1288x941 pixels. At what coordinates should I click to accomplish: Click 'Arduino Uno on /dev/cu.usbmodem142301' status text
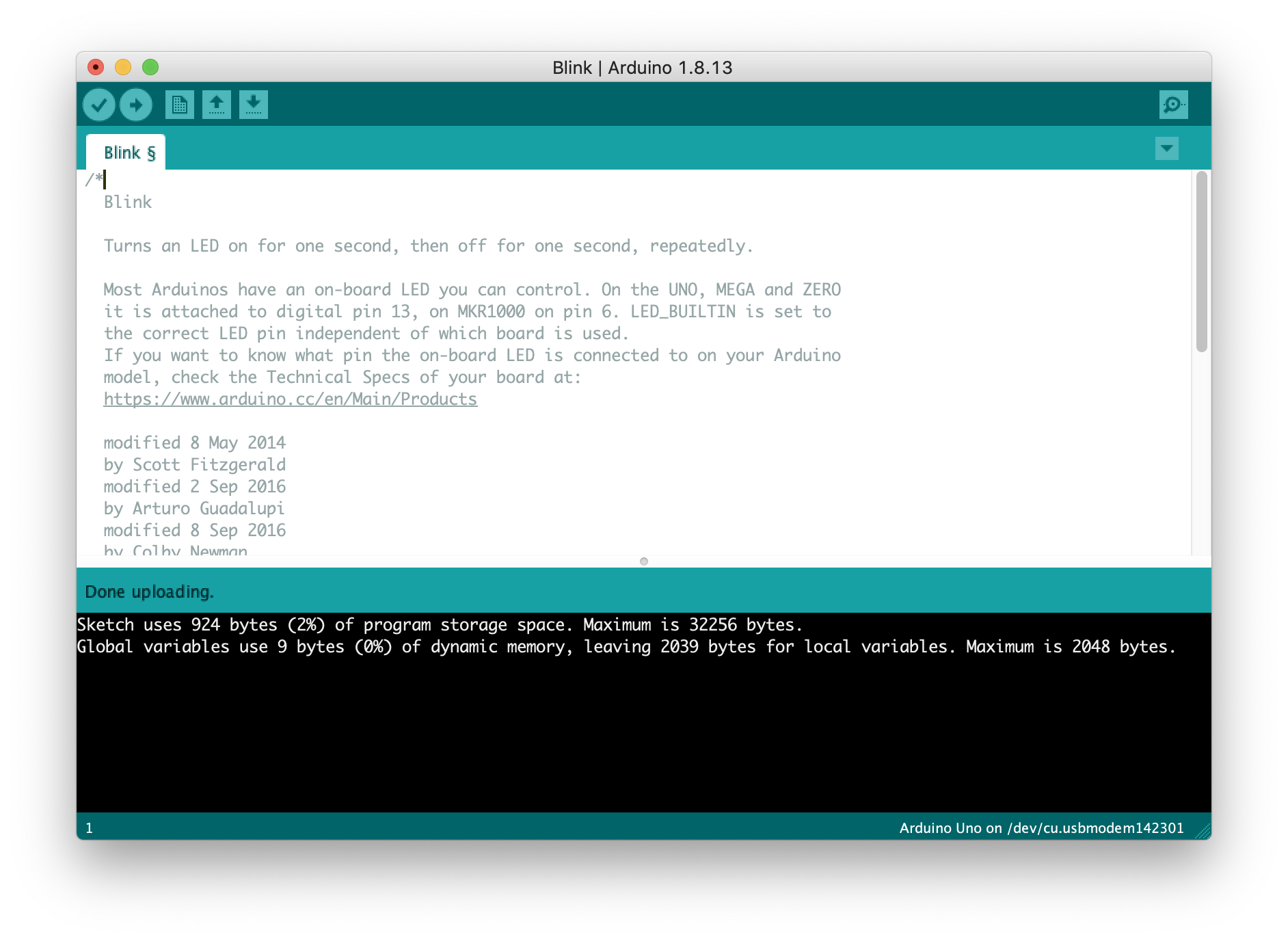[1041, 827]
